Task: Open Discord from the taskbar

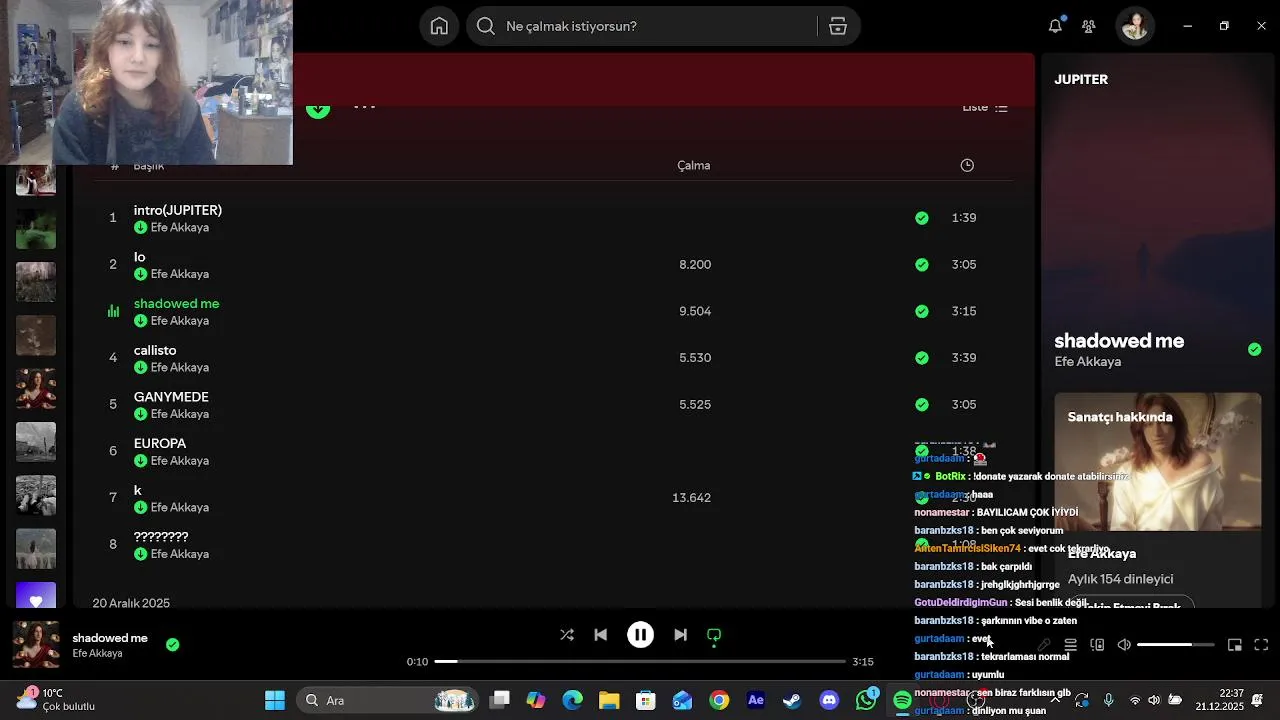Action: click(829, 700)
